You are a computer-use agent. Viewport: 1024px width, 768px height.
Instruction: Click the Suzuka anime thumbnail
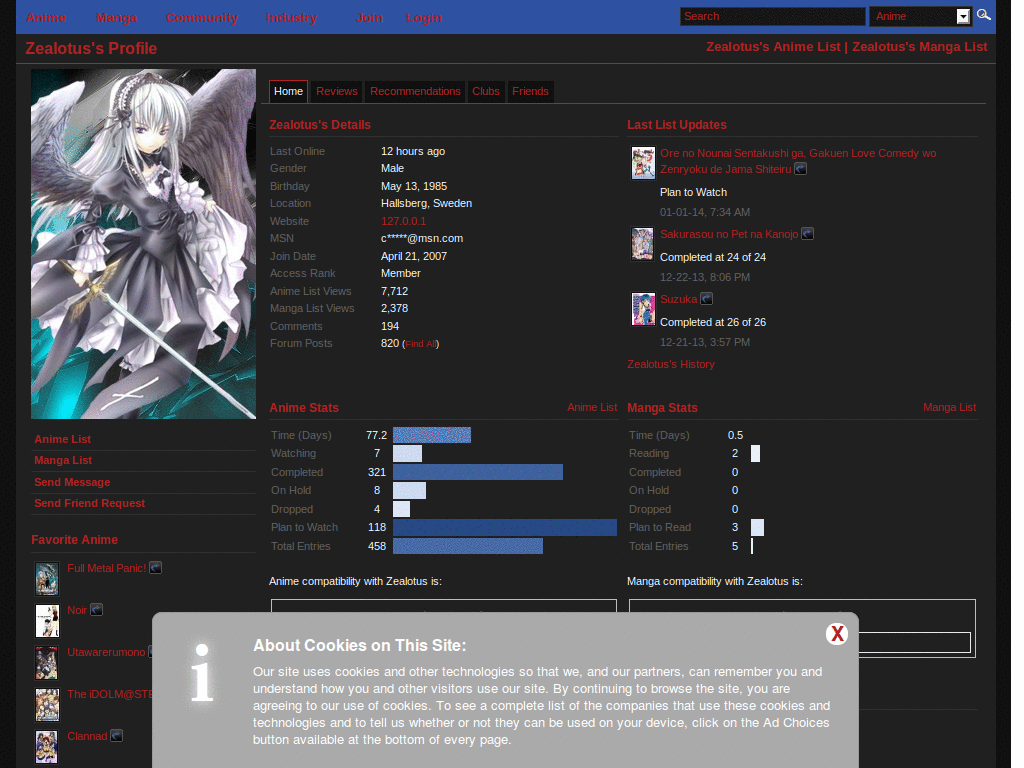[643, 309]
